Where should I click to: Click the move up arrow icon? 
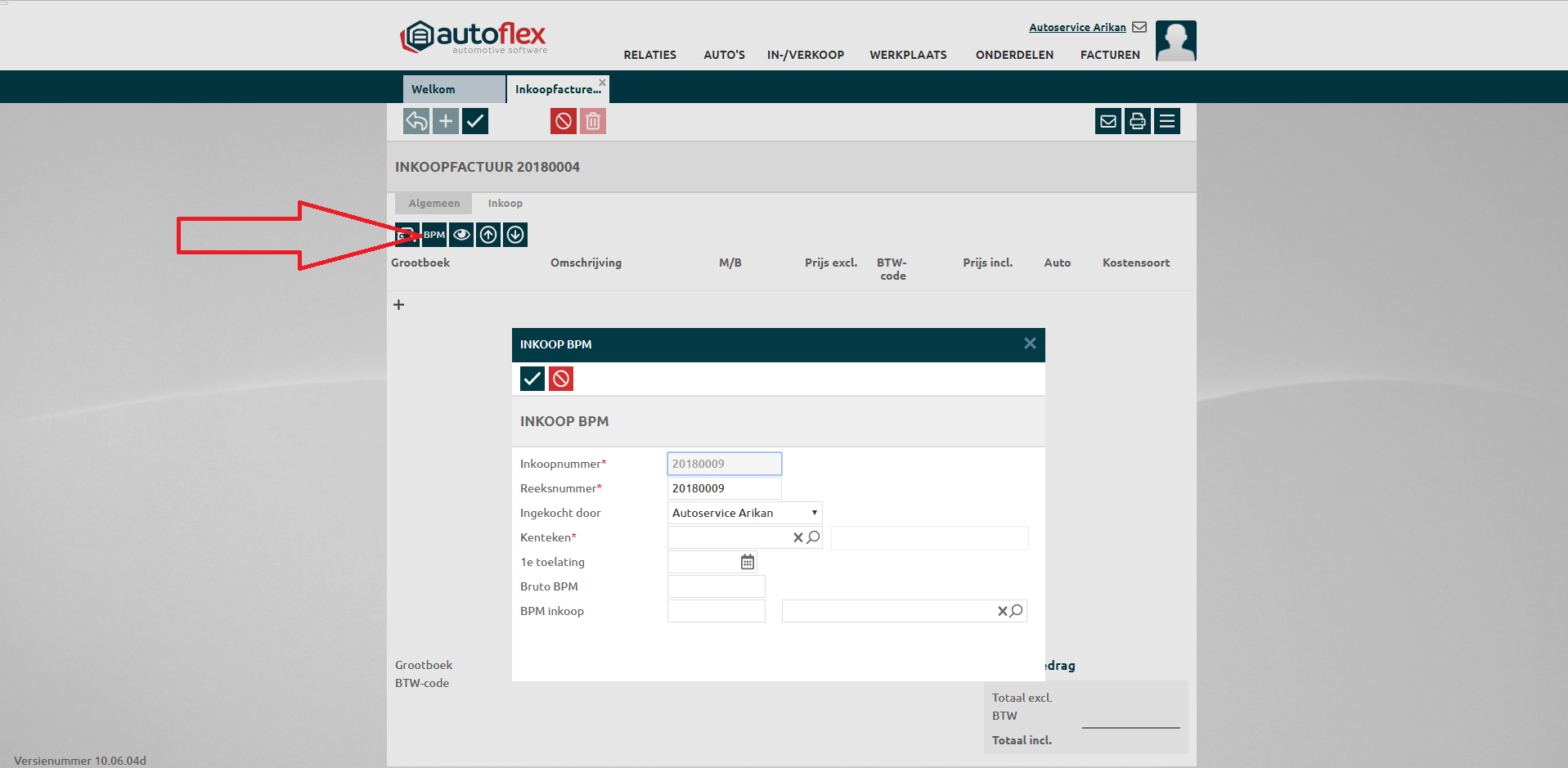(x=488, y=235)
